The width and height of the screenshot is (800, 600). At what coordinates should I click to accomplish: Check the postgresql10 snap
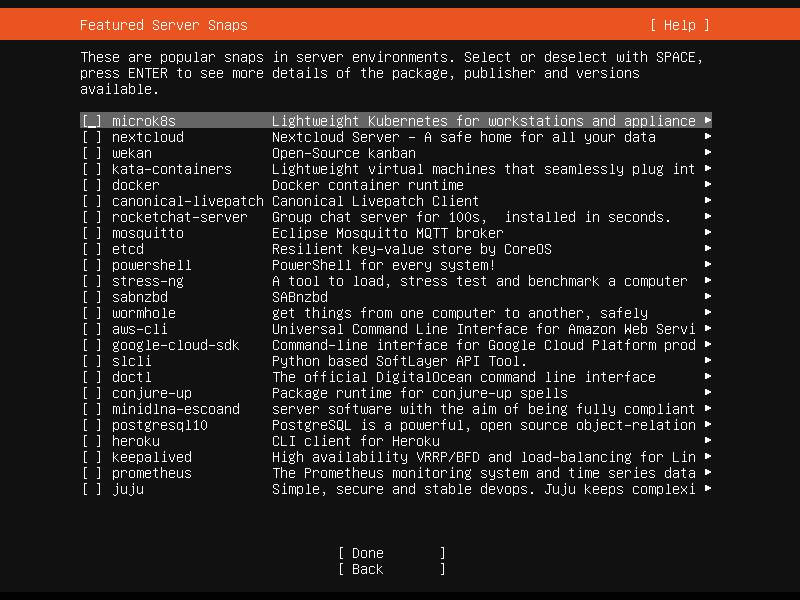pos(92,425)
